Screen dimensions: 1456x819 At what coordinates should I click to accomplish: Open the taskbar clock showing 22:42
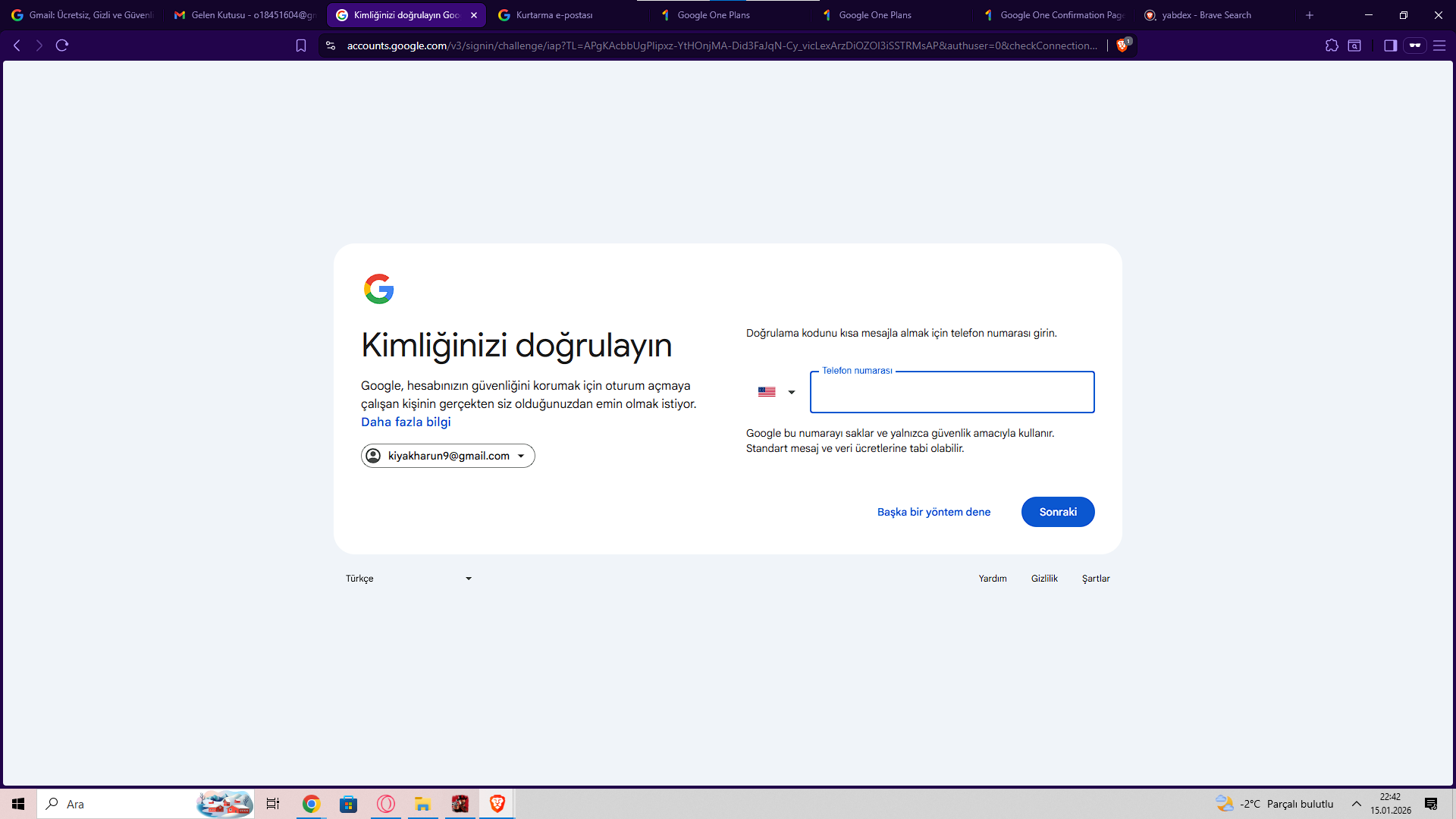click(1390, 804)
